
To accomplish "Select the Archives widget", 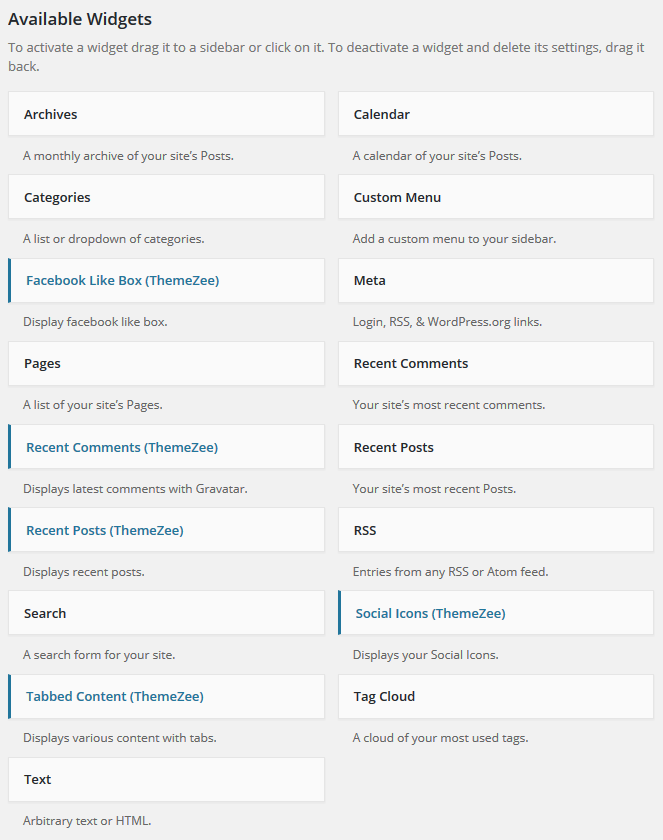I will (166, 114).
